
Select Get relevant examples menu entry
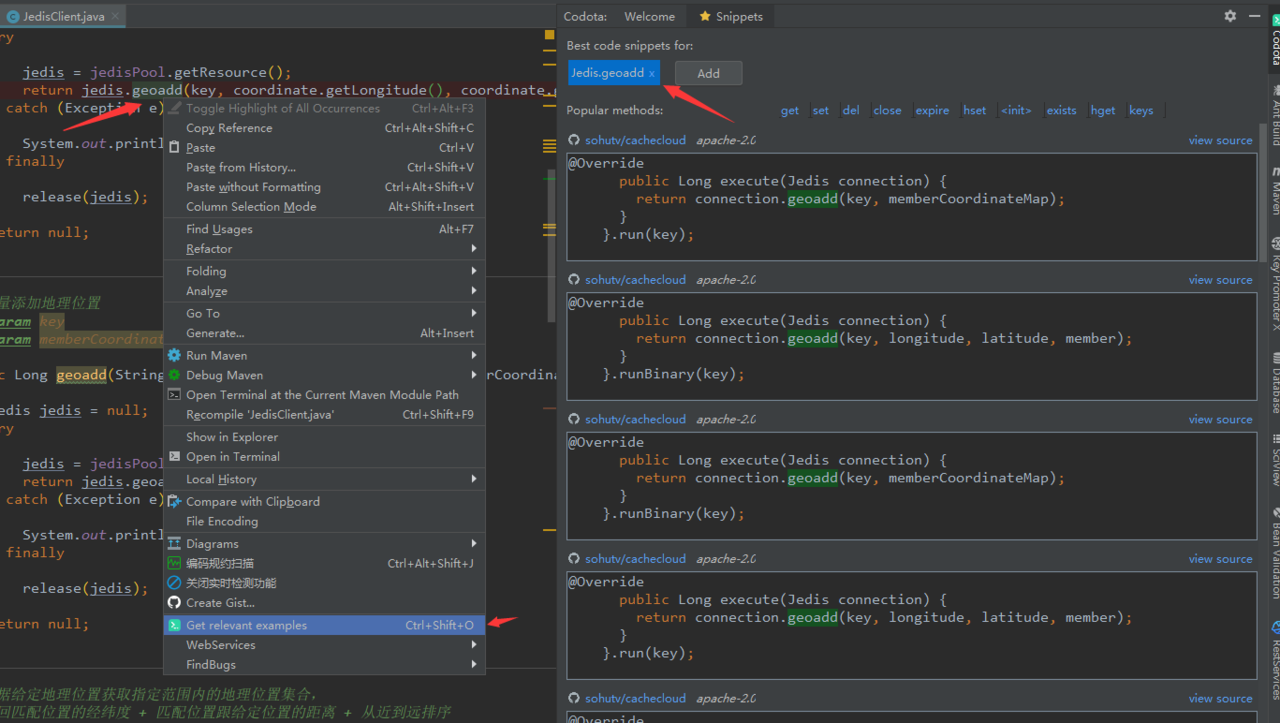[x=246, y=625]
